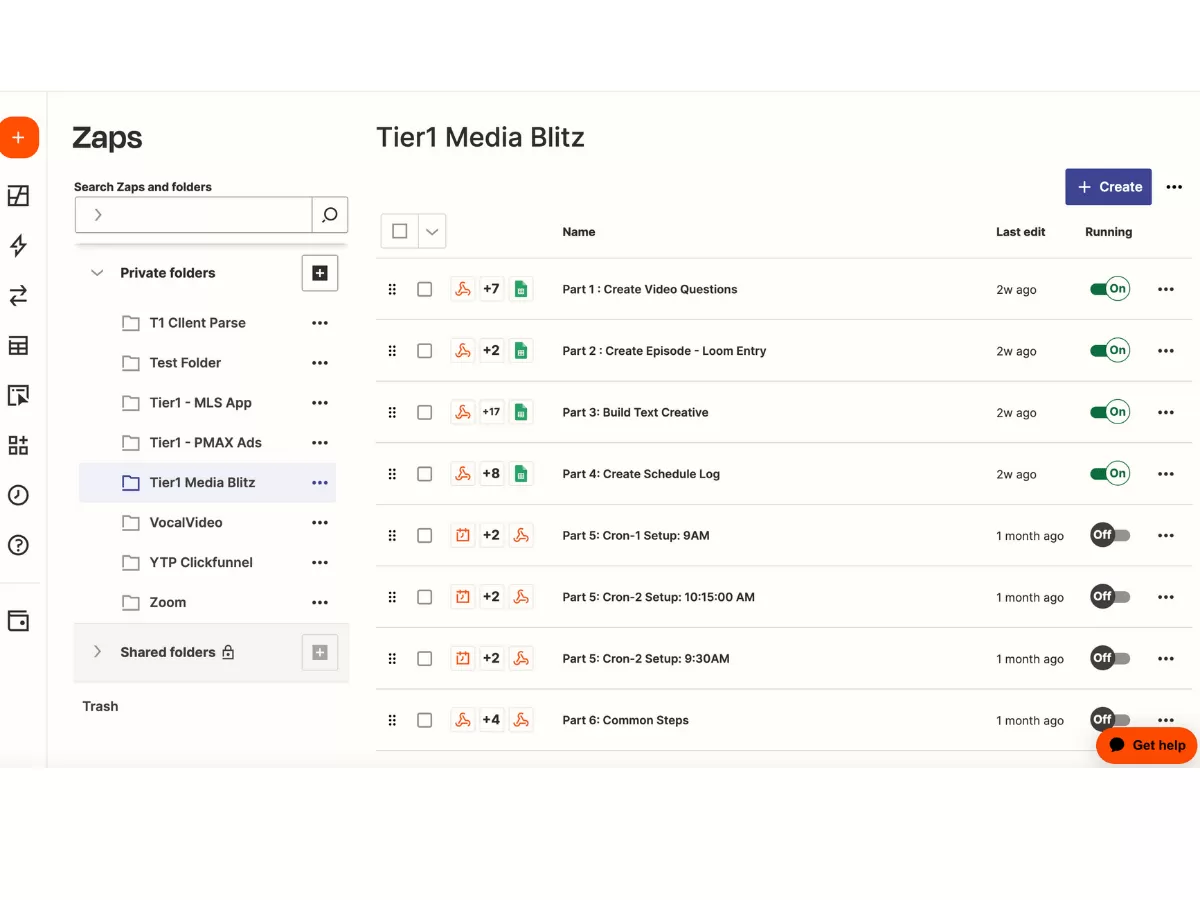
Task: Click drag handle for Part 6: Common Steps
Action: tap(392, 720)
